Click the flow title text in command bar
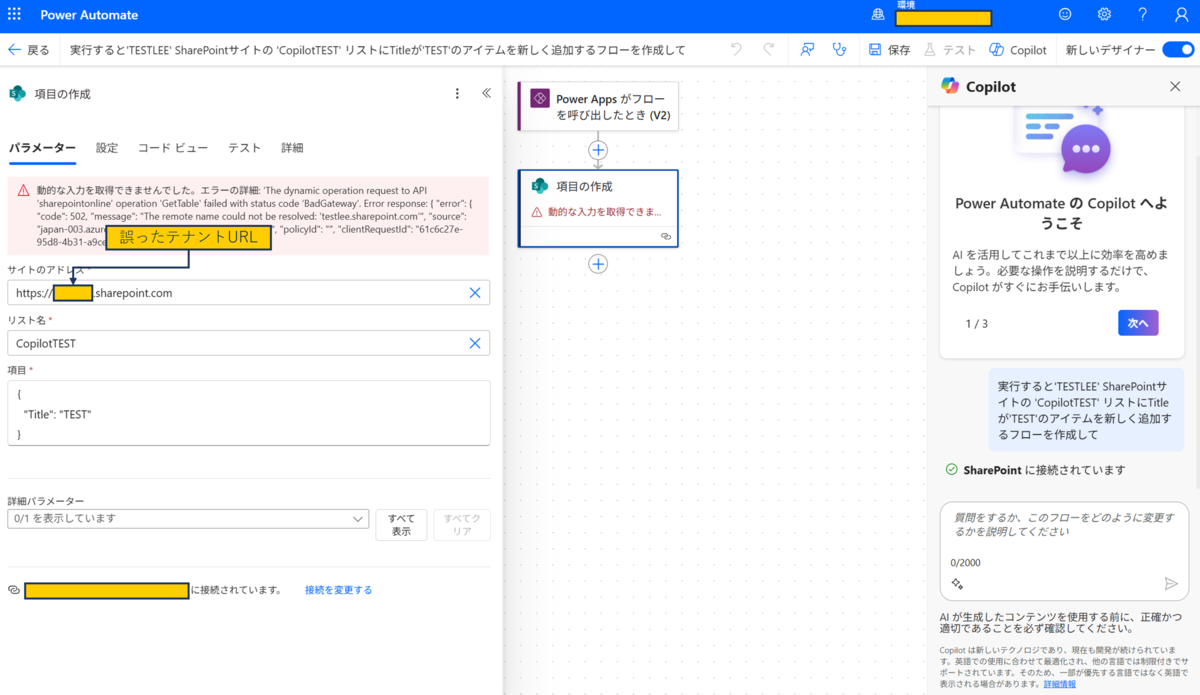1200x695 pixels. pyautogui.click(x=377, y=50)
